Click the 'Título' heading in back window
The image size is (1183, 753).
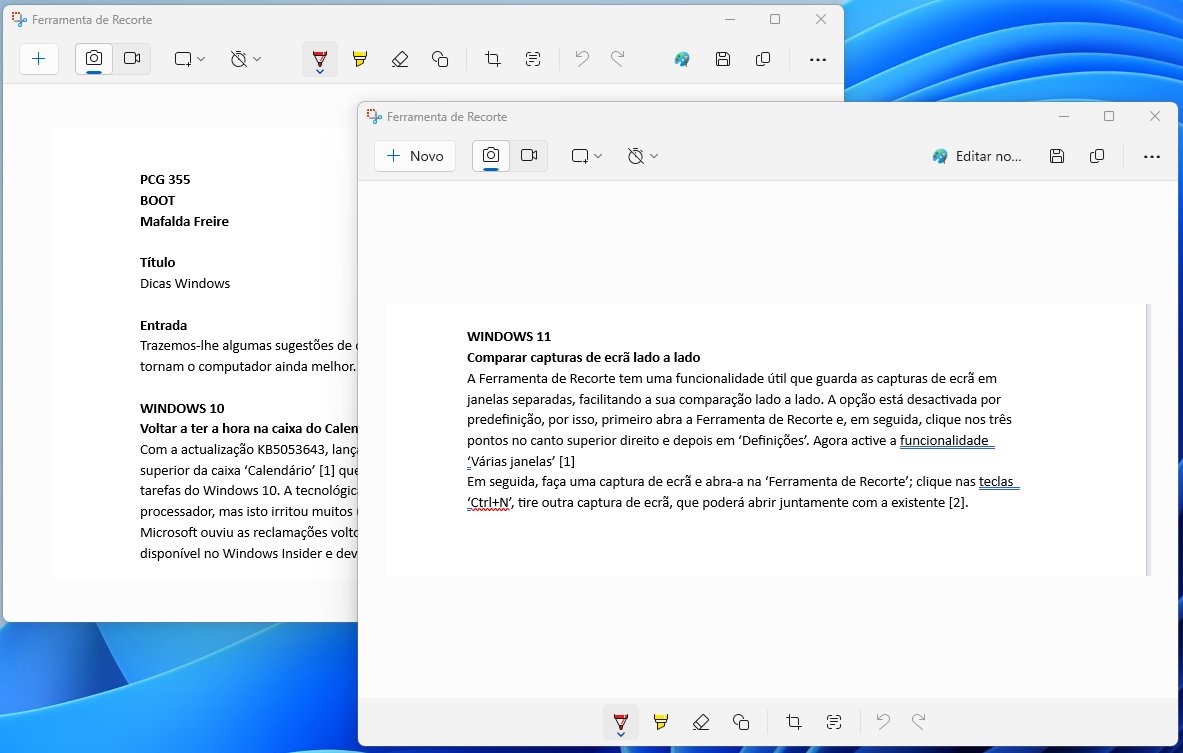click(x=158, y=263)
